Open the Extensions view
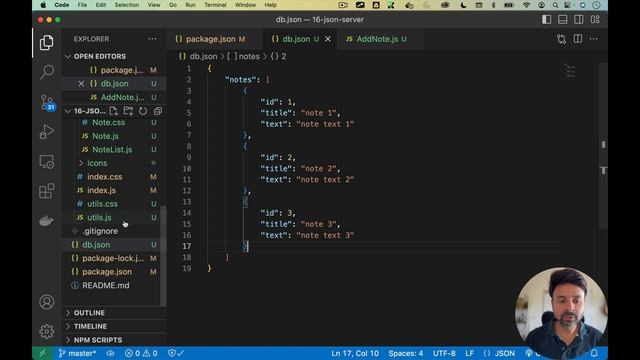This screenshot has height=360, width=640. click(x=47, y=191)
